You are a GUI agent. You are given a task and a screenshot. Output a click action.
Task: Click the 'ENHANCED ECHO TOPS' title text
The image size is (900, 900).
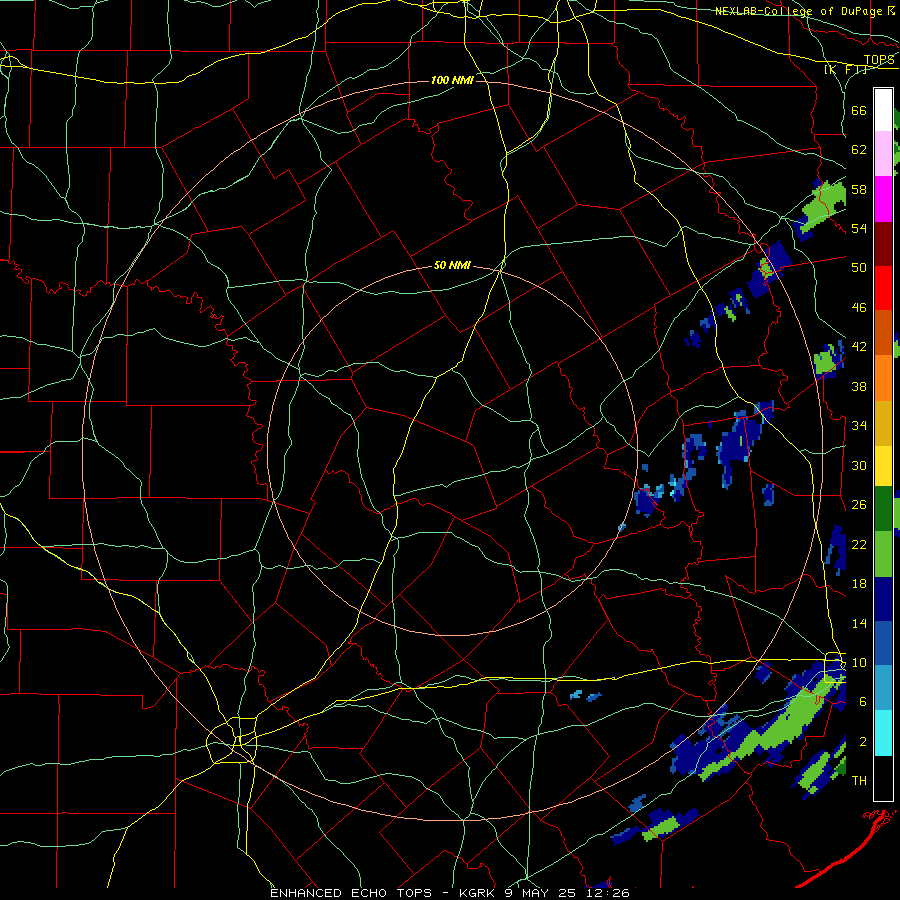coord(351,893)
